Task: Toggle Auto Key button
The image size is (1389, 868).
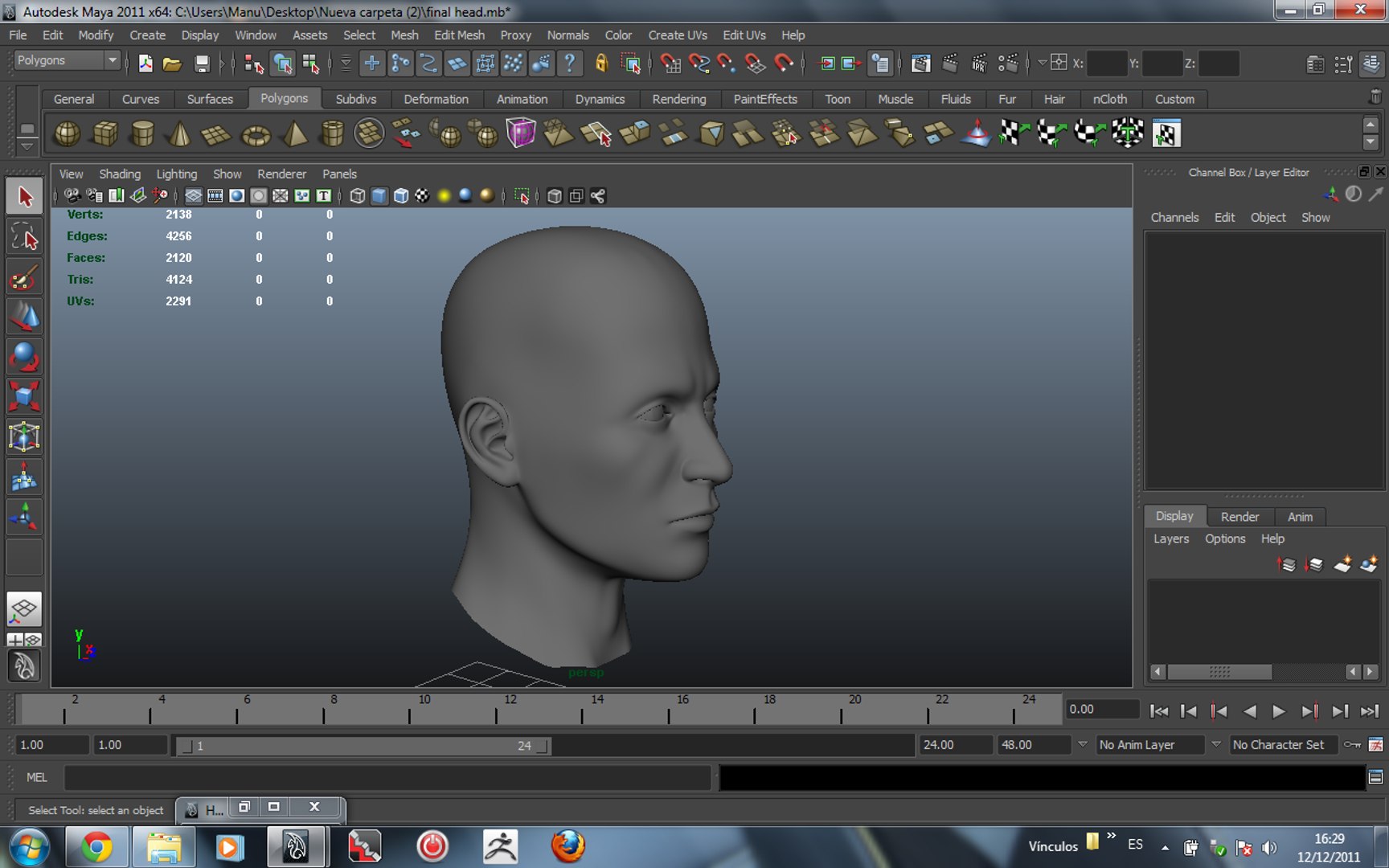Action: pos(1353,745)
